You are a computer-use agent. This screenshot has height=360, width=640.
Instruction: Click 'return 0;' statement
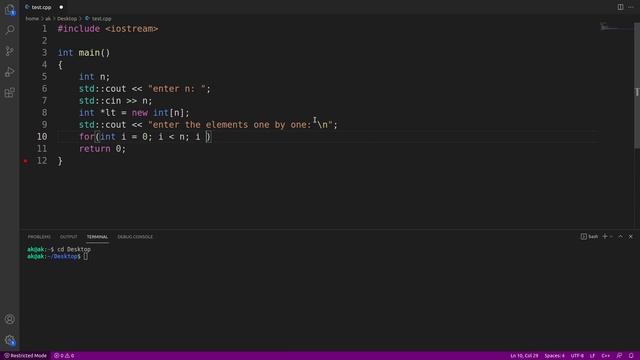click(102, 149)
